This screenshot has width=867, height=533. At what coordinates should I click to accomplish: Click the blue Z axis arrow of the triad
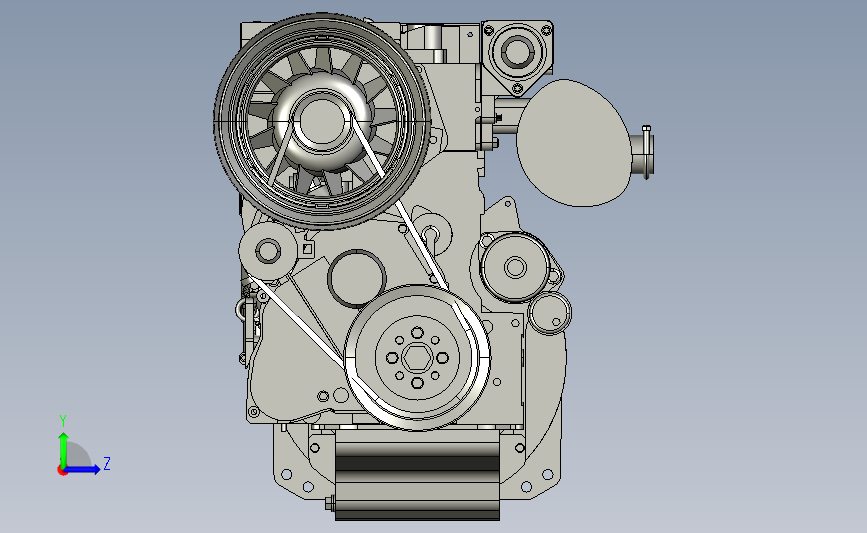pyautogui.click(x=83, y=469)
